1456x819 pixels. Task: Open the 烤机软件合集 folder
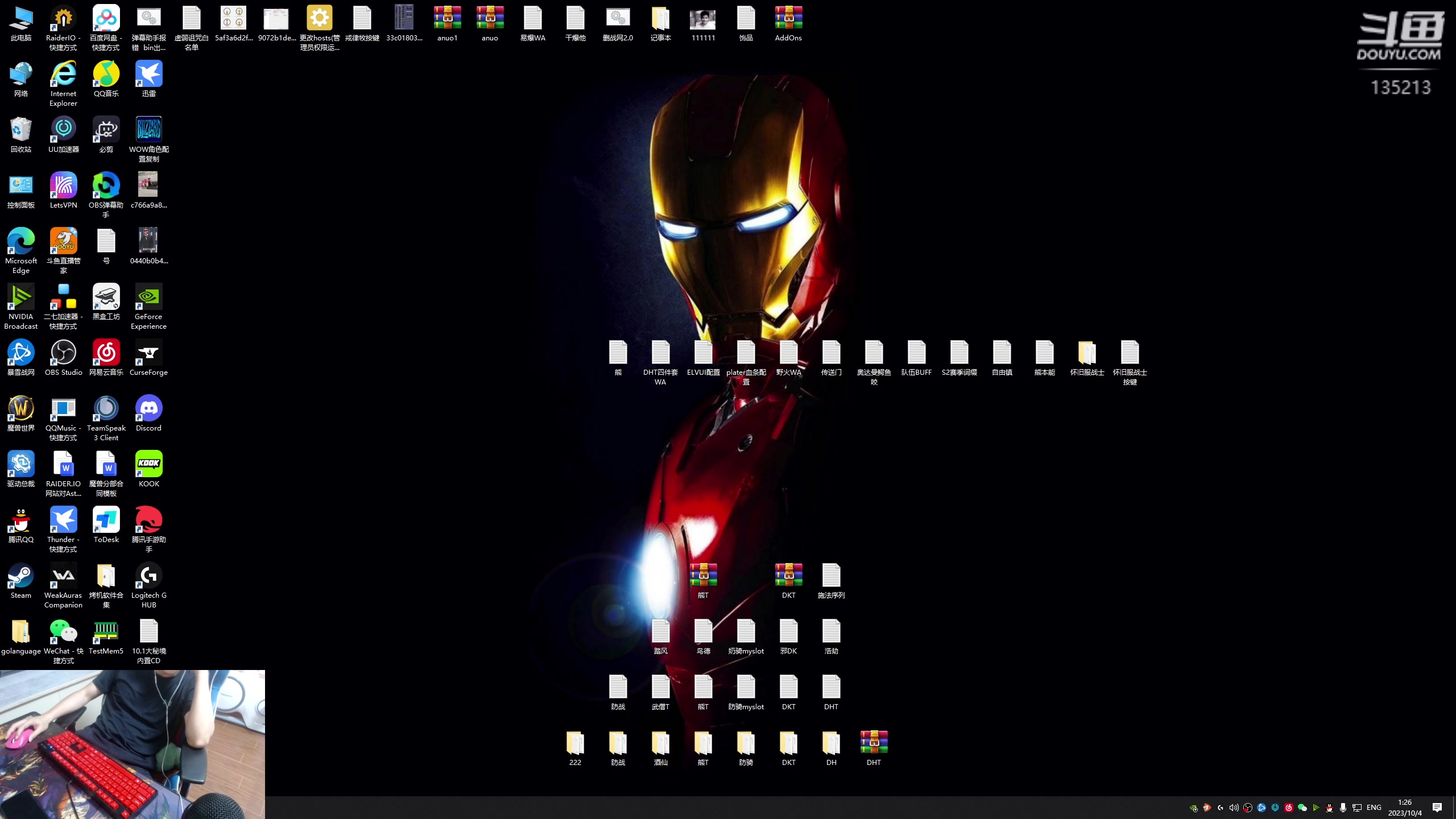click(106, 586)
